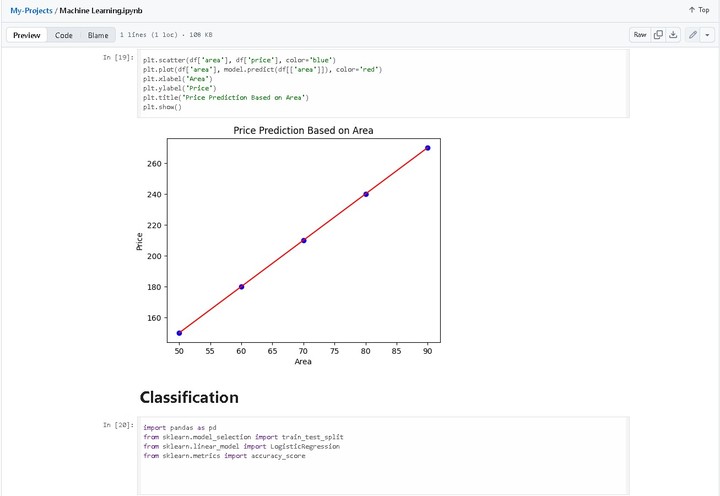Click the In [19] cell prompt

pyautogui.click(x=119, y=58)
